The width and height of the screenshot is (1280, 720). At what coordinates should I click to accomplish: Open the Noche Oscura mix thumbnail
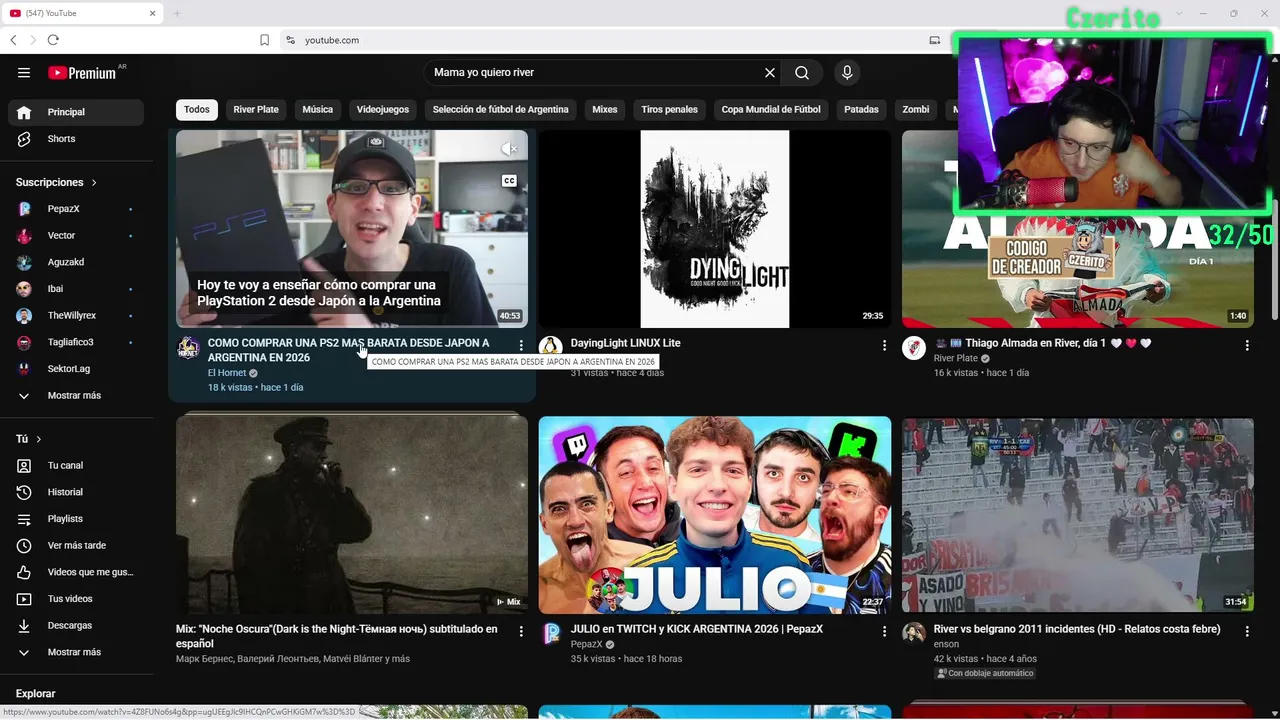[x=352, y=515]
